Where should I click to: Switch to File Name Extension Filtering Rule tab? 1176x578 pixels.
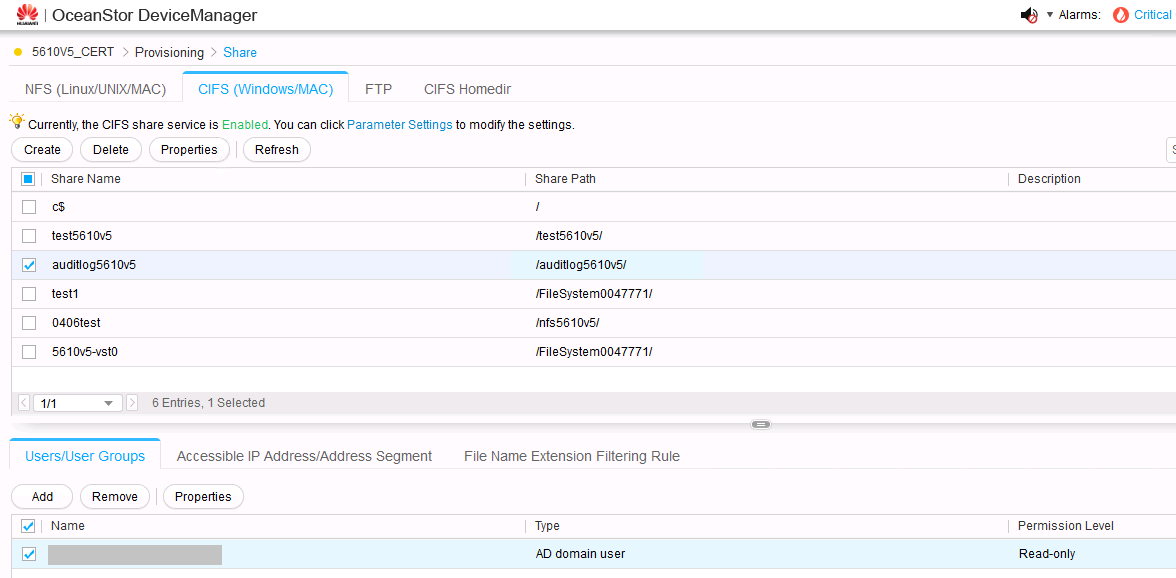click(x=571, y=456)
